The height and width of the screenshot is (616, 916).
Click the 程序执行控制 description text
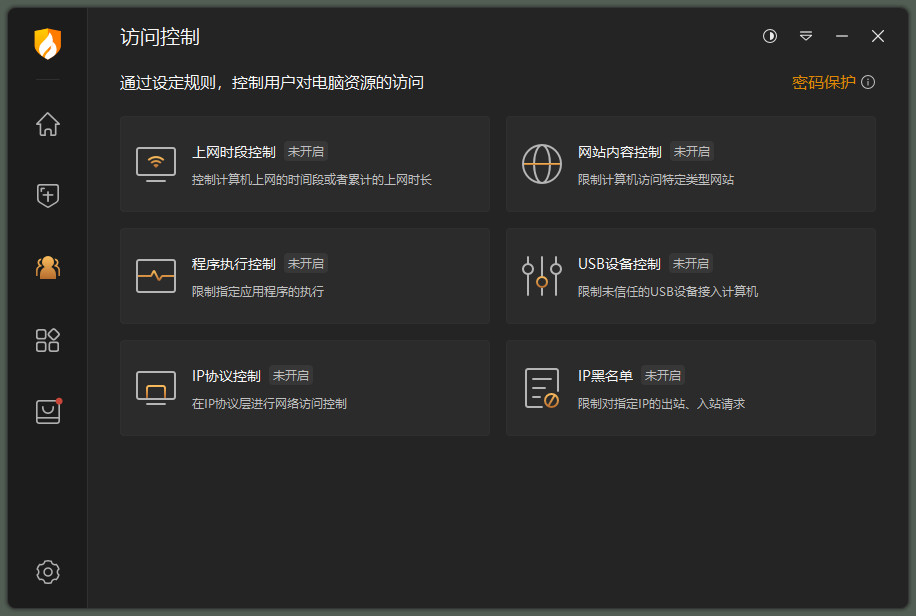pos(258,292)
